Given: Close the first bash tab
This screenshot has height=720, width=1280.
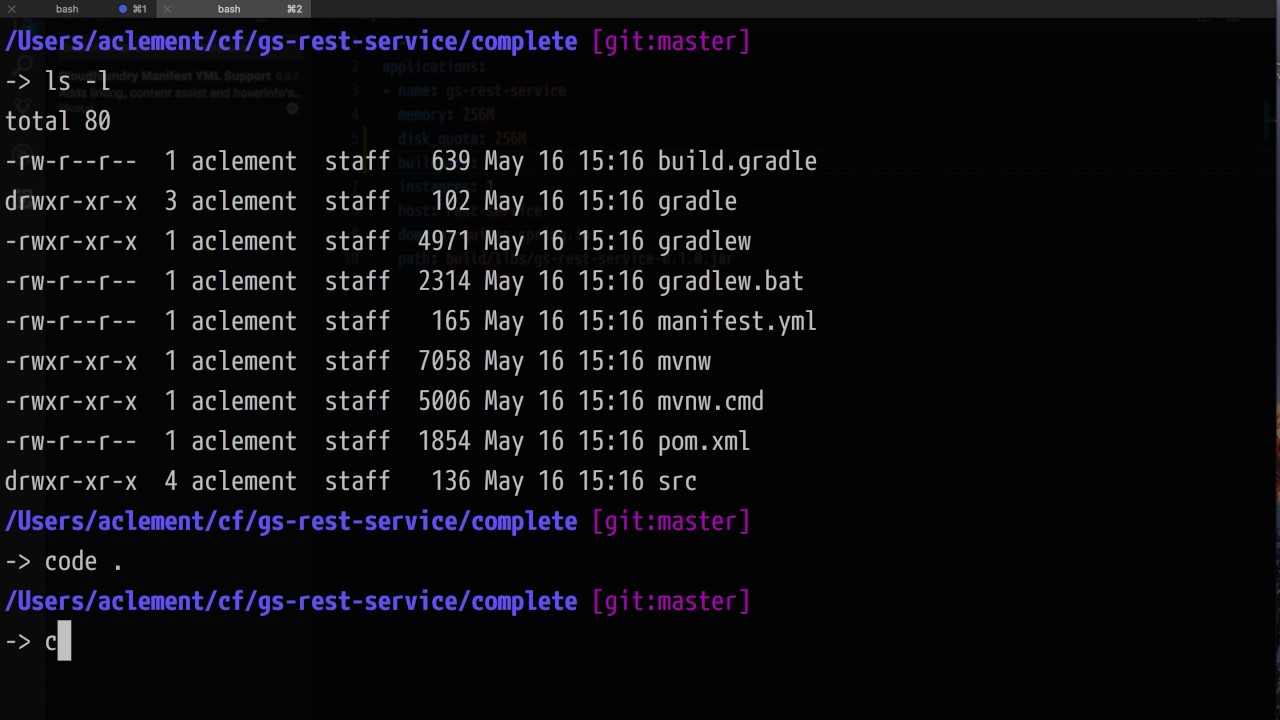Looking at the screenshot, I should click(12, 9).
